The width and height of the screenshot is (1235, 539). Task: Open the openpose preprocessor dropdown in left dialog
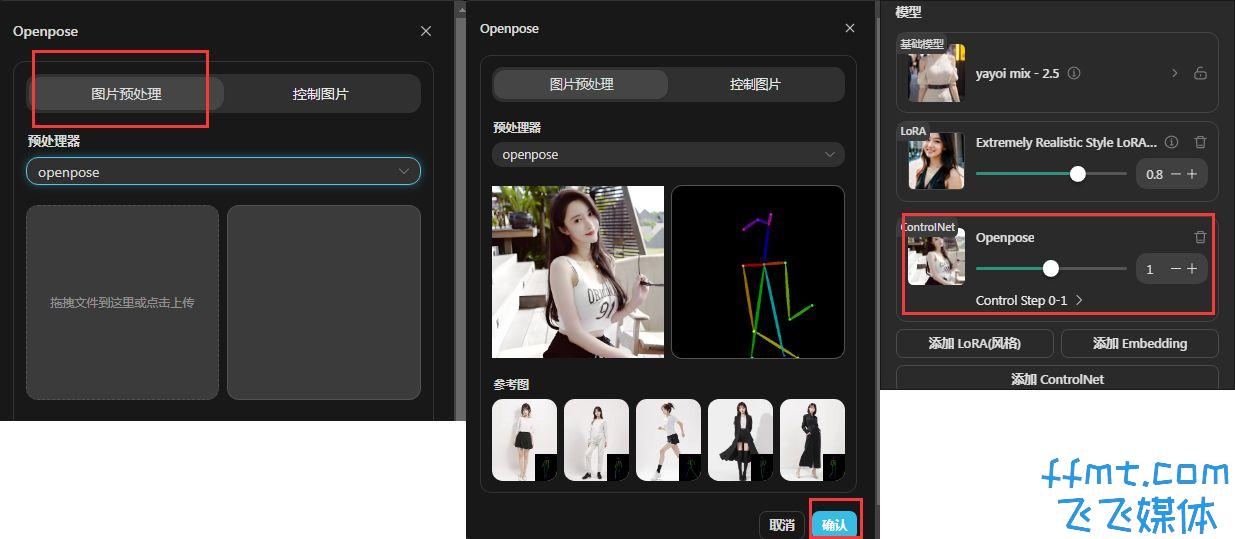pos(223,172)
